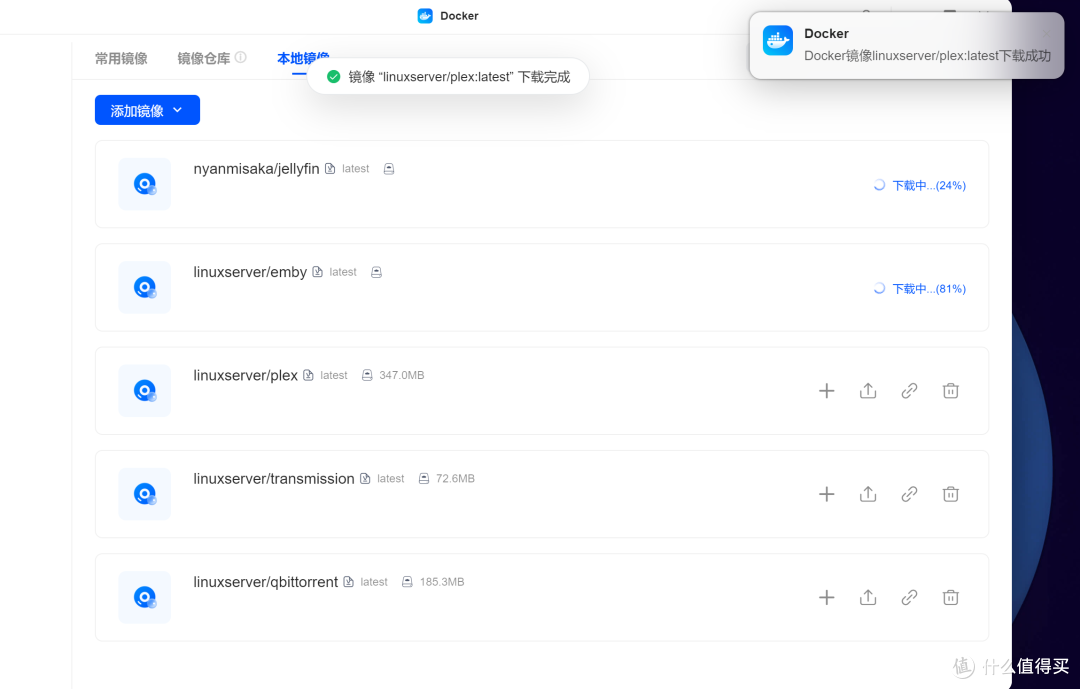Image resolution: width=1080 pixels, height=689 pixels.
Task: Click link icon for linuxserver/qbittorrent
Action: tap(909, 597)
